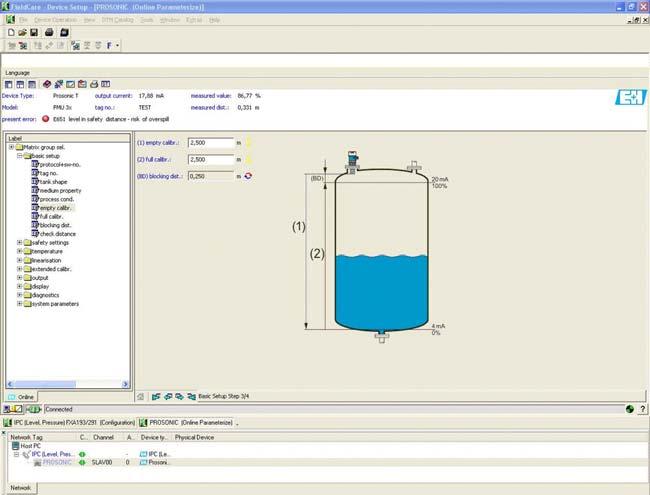Click the Save floppy disk icon
650x495 pixels.
[34, 32]
